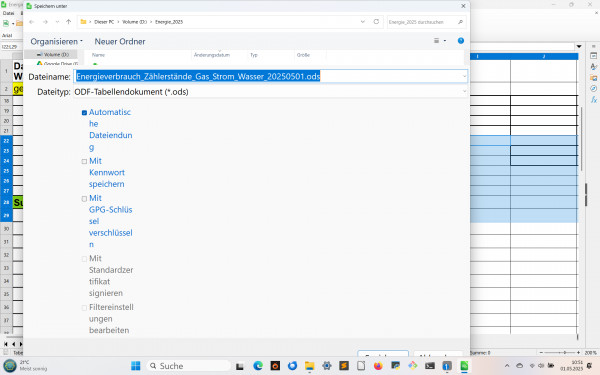Image resolution: width=600 pixels, height=375 pixels.
Task: Toggle 'Automatische Dateiendung' checkbox
Action: click(x=84, y=112)
